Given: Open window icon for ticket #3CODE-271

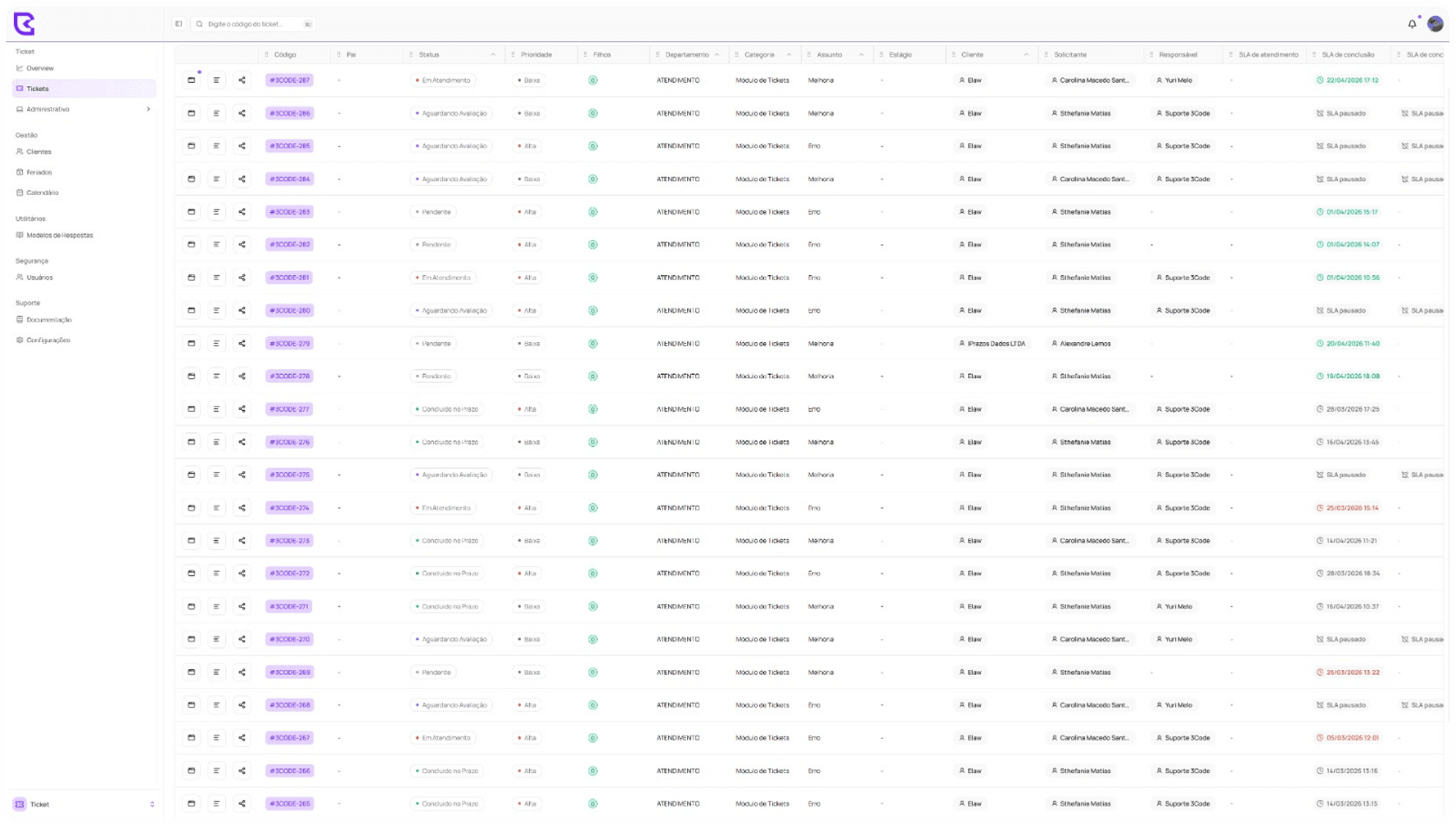Looking at the screenshot, I should coord(192,606).
